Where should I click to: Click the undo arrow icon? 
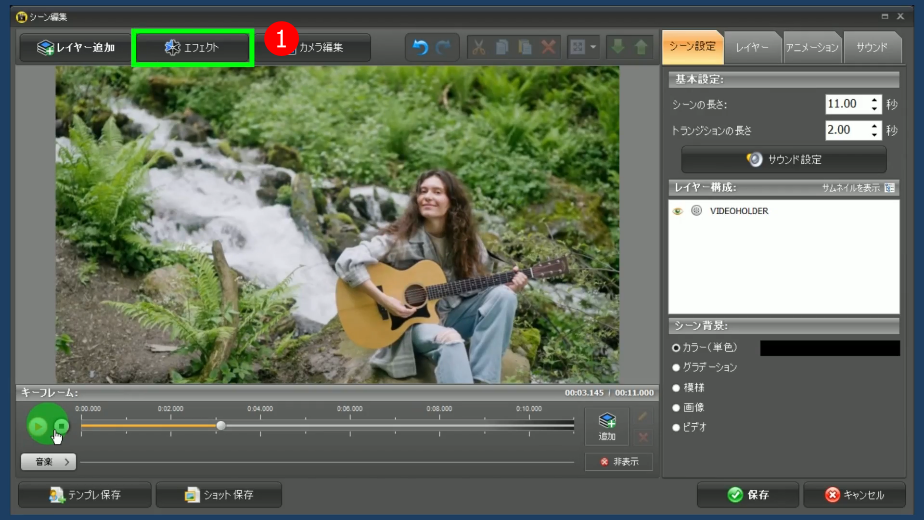click(x=420, y=47)
